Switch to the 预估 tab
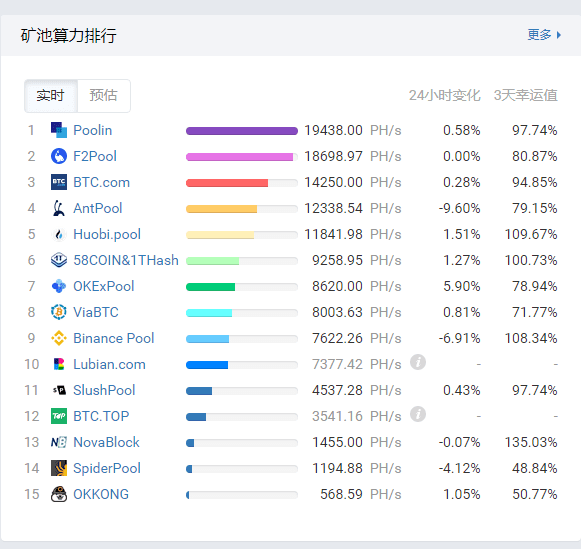 pyautogui.click(x=104, y=96)
